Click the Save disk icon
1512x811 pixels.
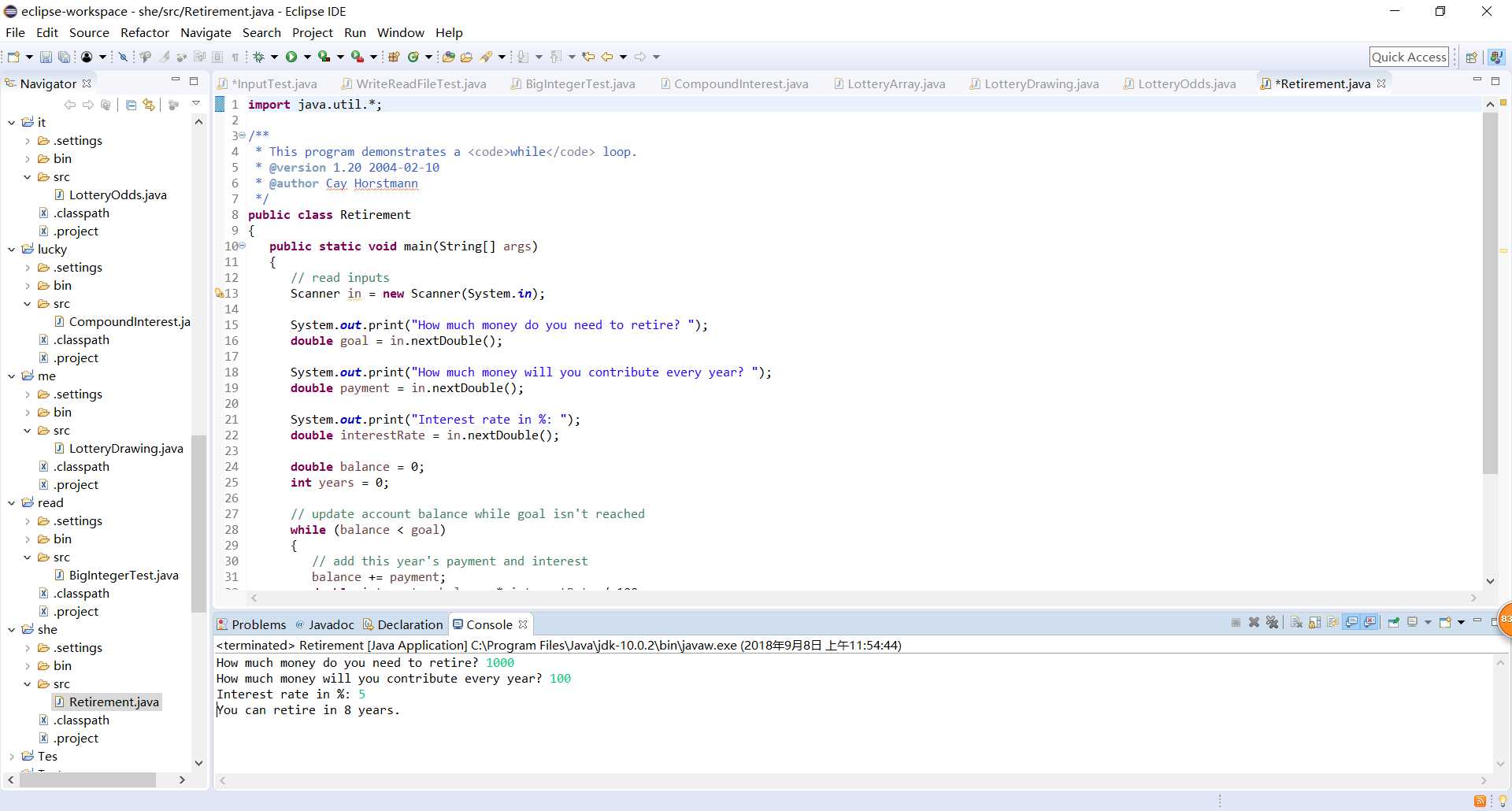(x=46, y=57)
